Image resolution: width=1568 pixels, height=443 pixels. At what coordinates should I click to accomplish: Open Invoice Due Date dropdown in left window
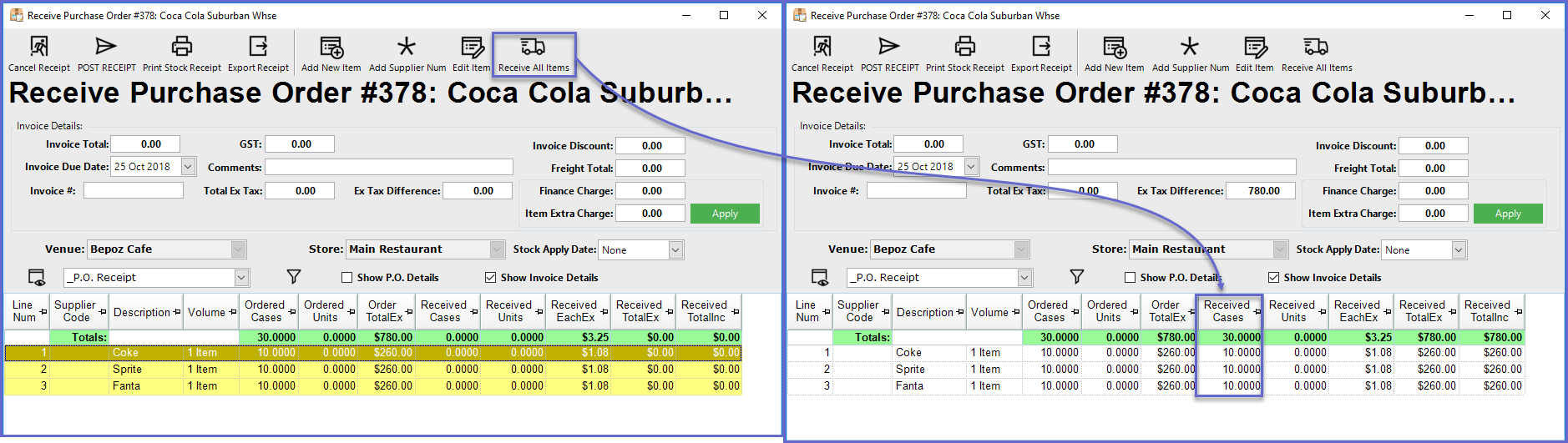click(x=188, y=167)
